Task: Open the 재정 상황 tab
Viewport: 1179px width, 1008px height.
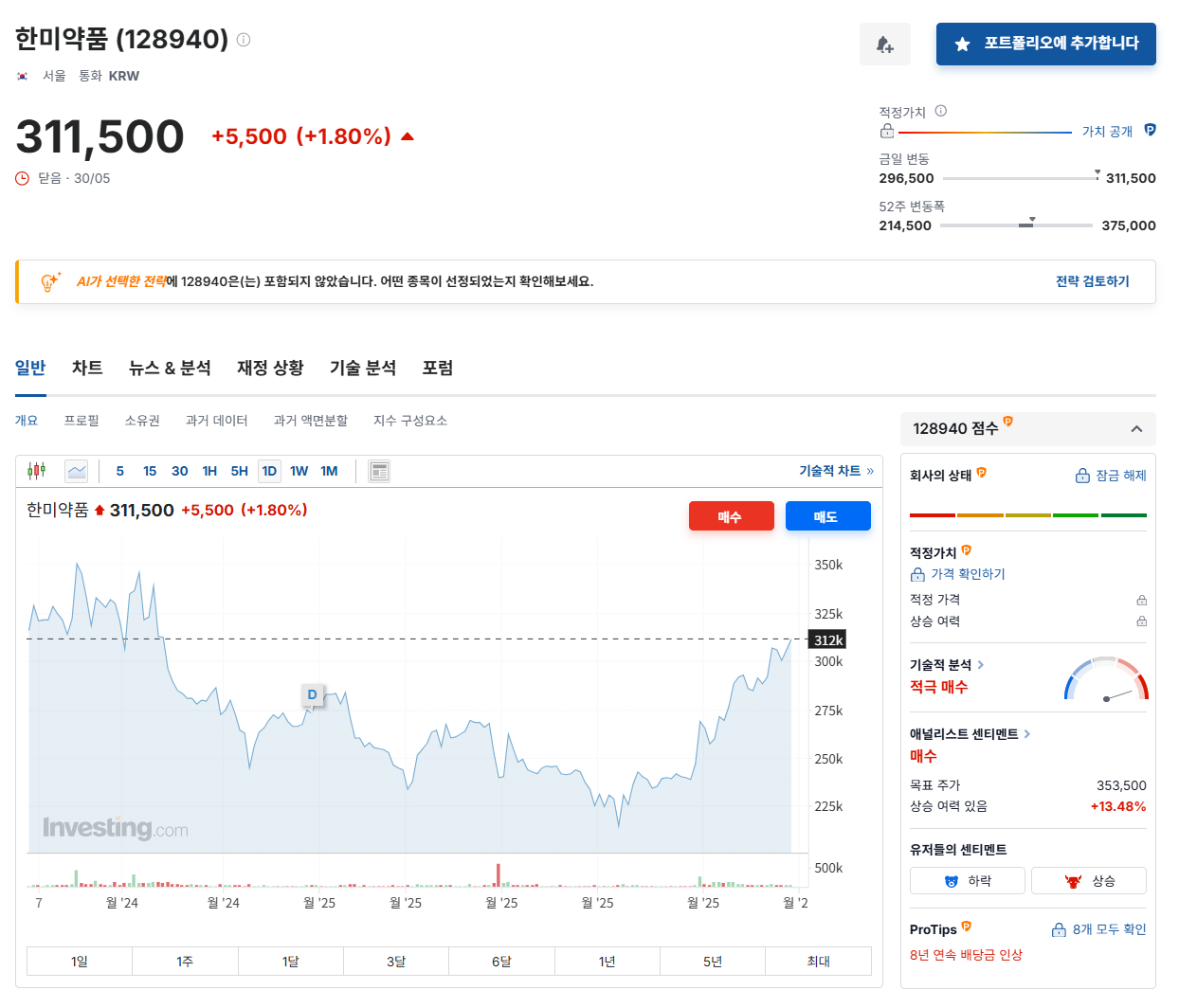Action: (x=270, y=368)
